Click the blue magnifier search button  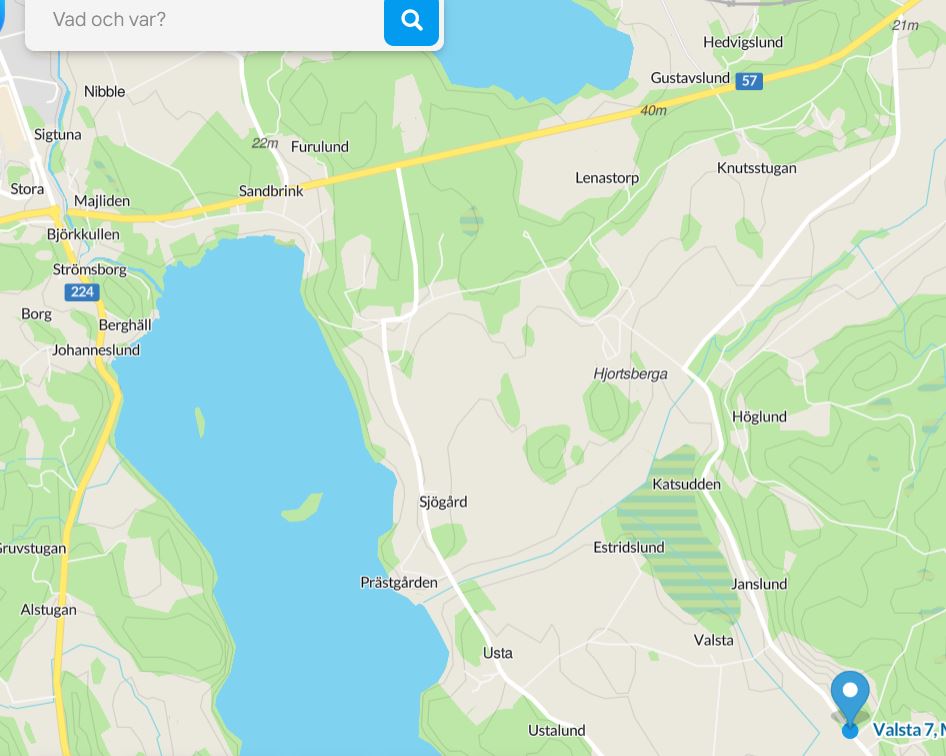click(x=411, y=21)
